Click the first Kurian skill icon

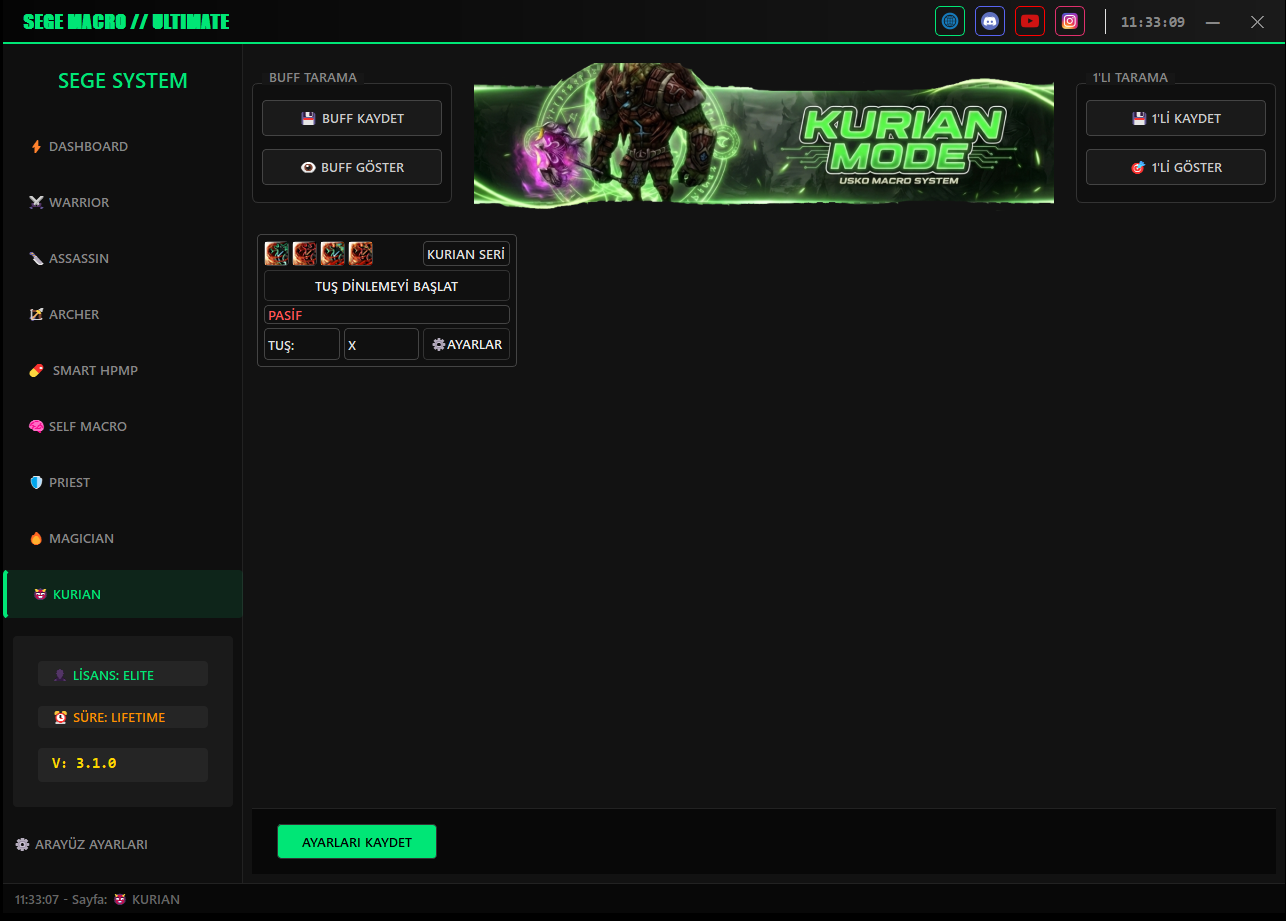[x=276, y=254]
